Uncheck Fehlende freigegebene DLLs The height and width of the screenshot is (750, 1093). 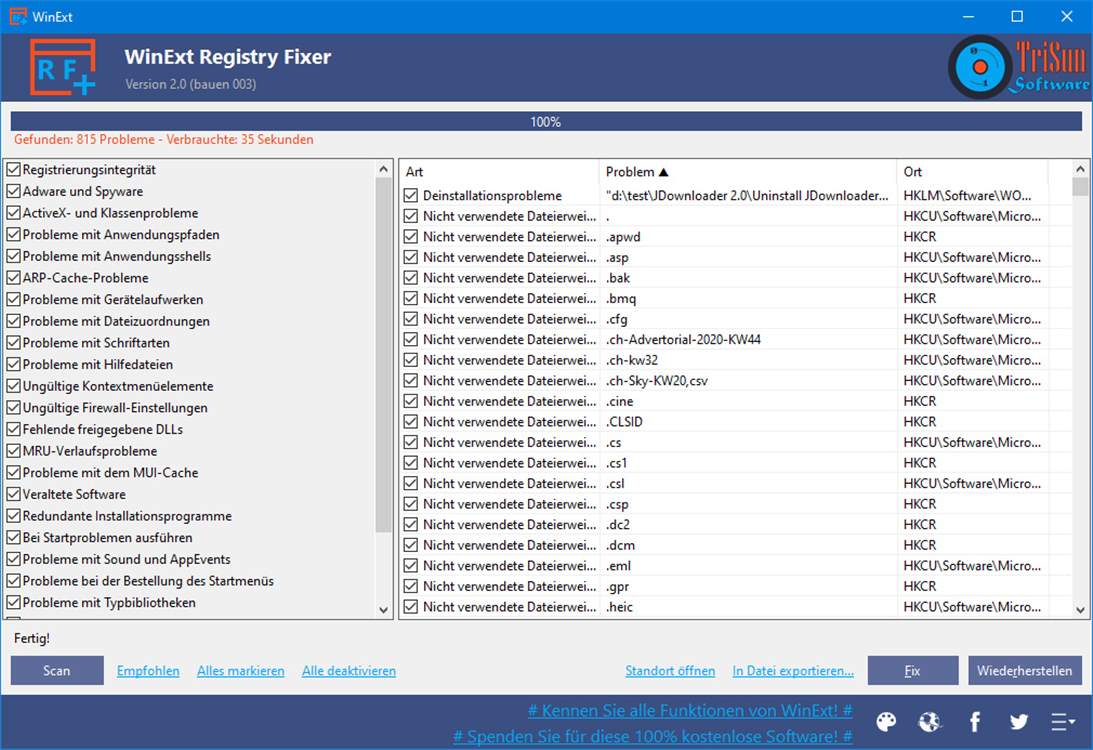[13, 429]
